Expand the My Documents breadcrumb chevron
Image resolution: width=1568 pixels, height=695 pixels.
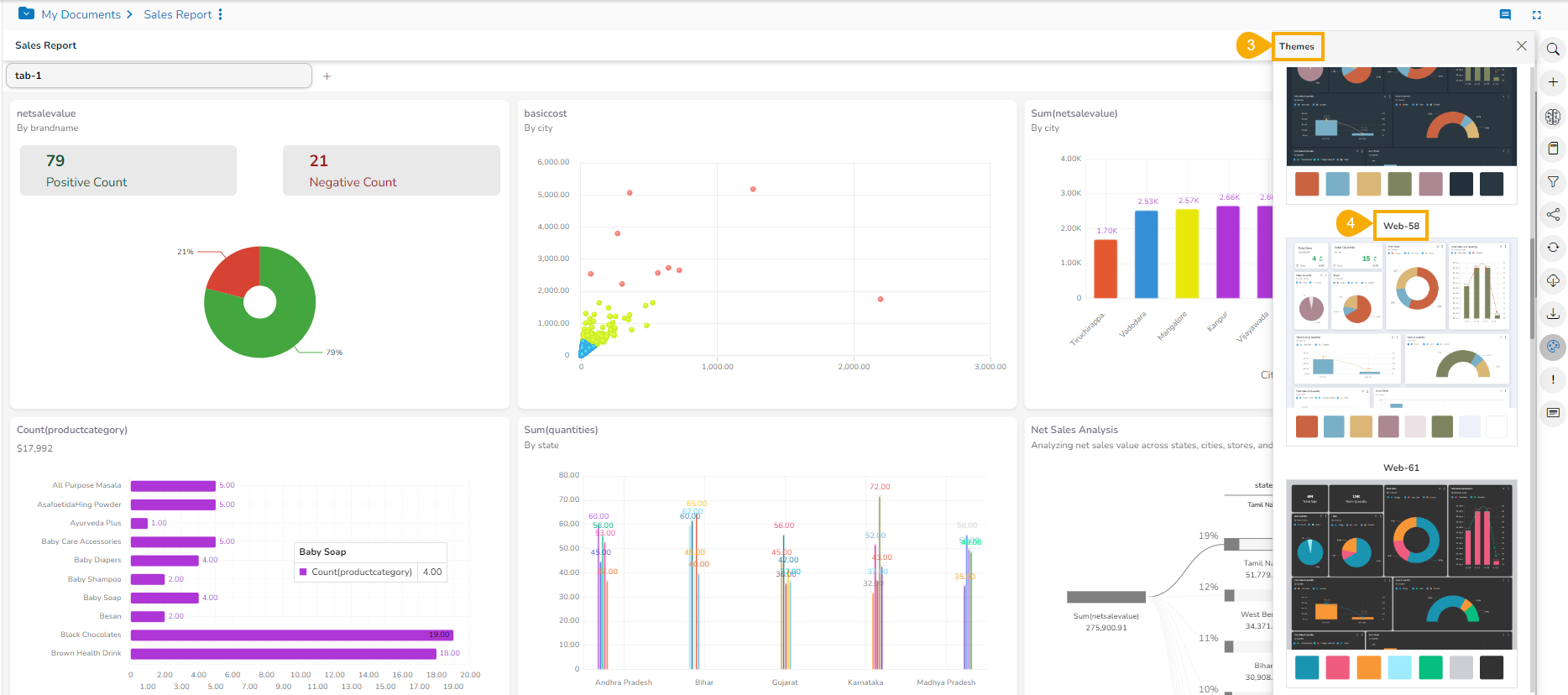(x=129, y=14)
